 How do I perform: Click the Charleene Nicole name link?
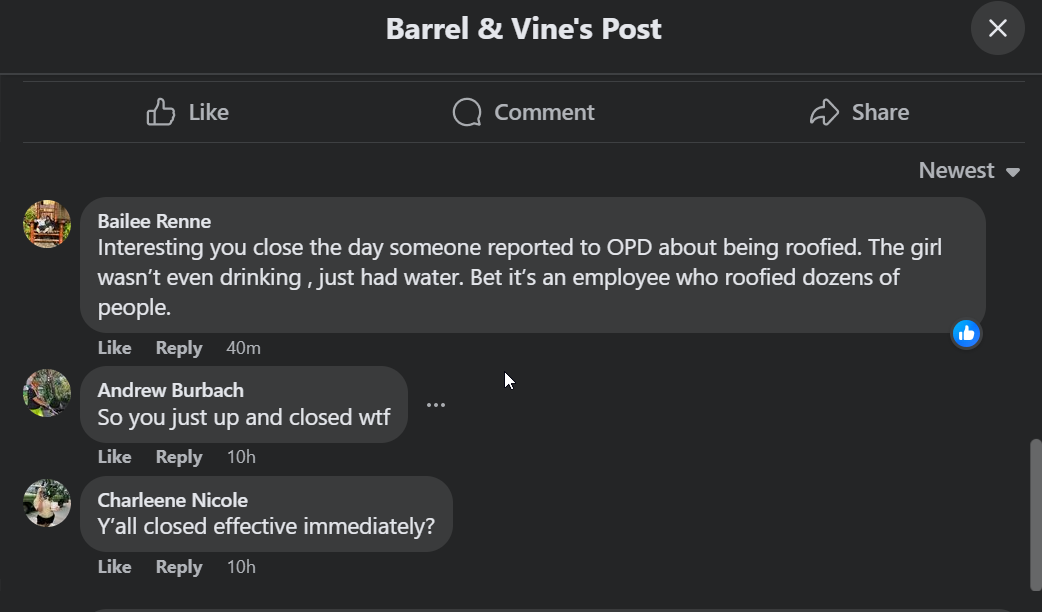click(172, 500)
